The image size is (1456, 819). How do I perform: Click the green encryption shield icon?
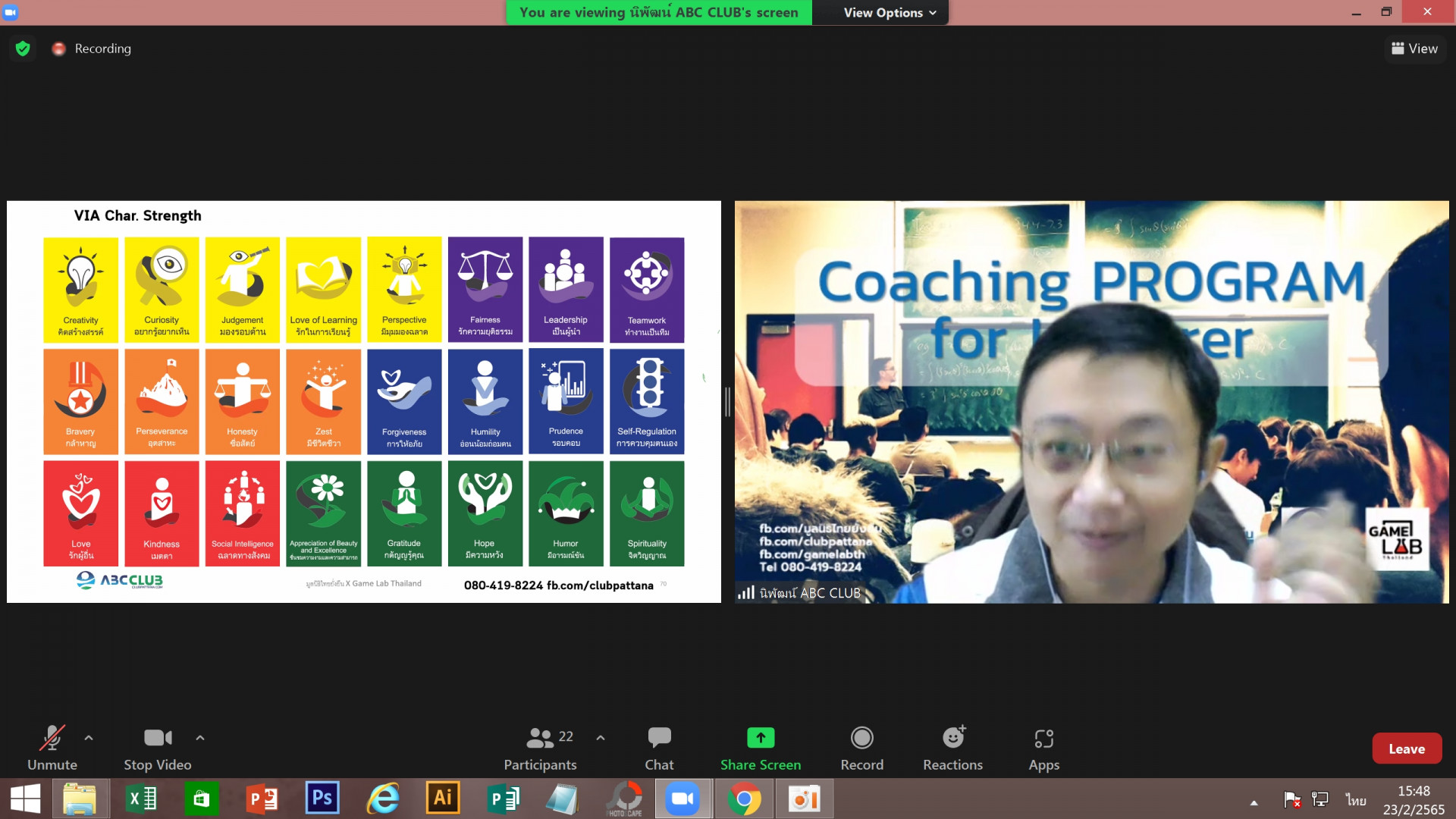click(x=23, y=49)
